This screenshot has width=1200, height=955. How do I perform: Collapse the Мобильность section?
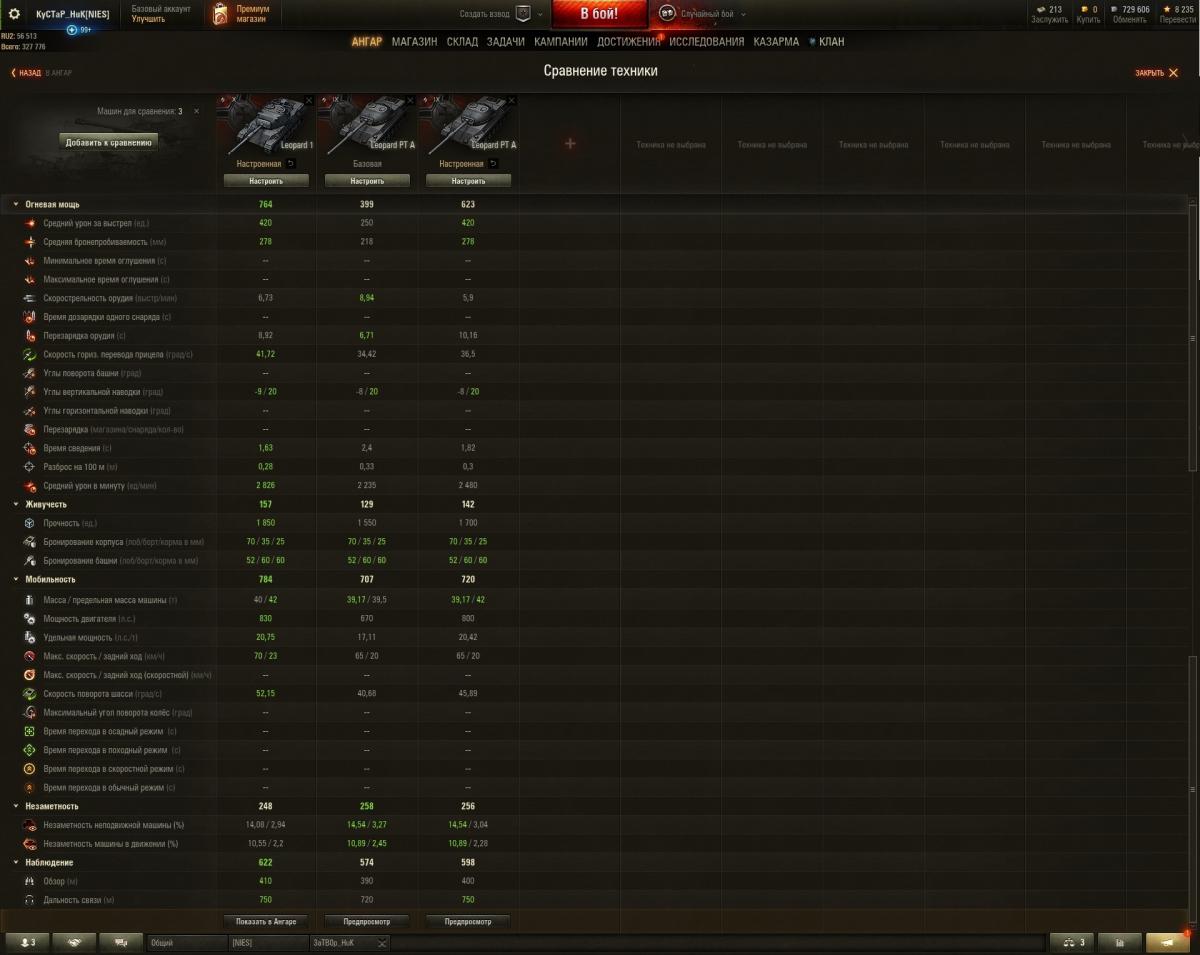[15, 579]
